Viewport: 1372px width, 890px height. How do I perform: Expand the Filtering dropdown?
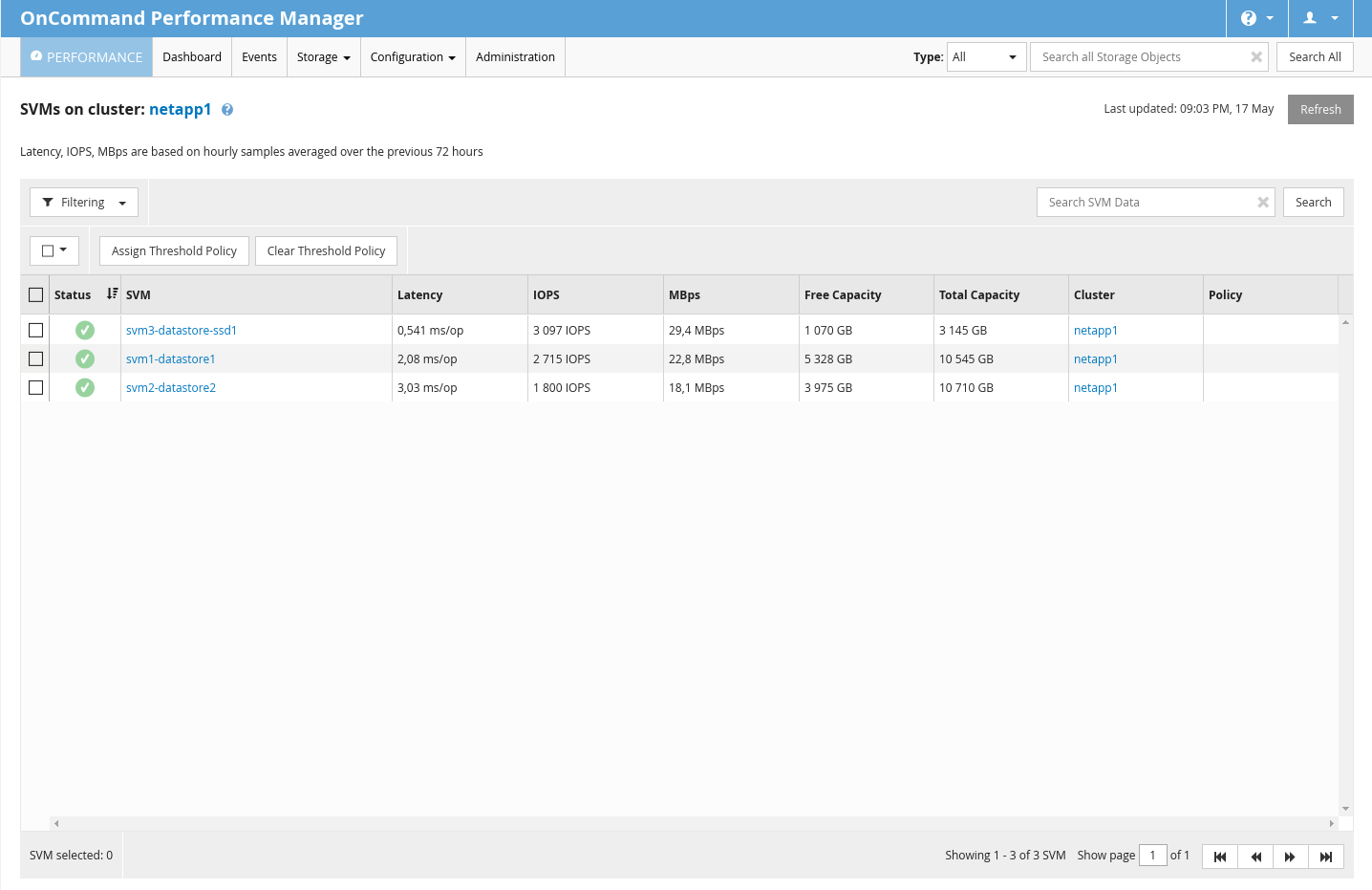click(84, 203)
